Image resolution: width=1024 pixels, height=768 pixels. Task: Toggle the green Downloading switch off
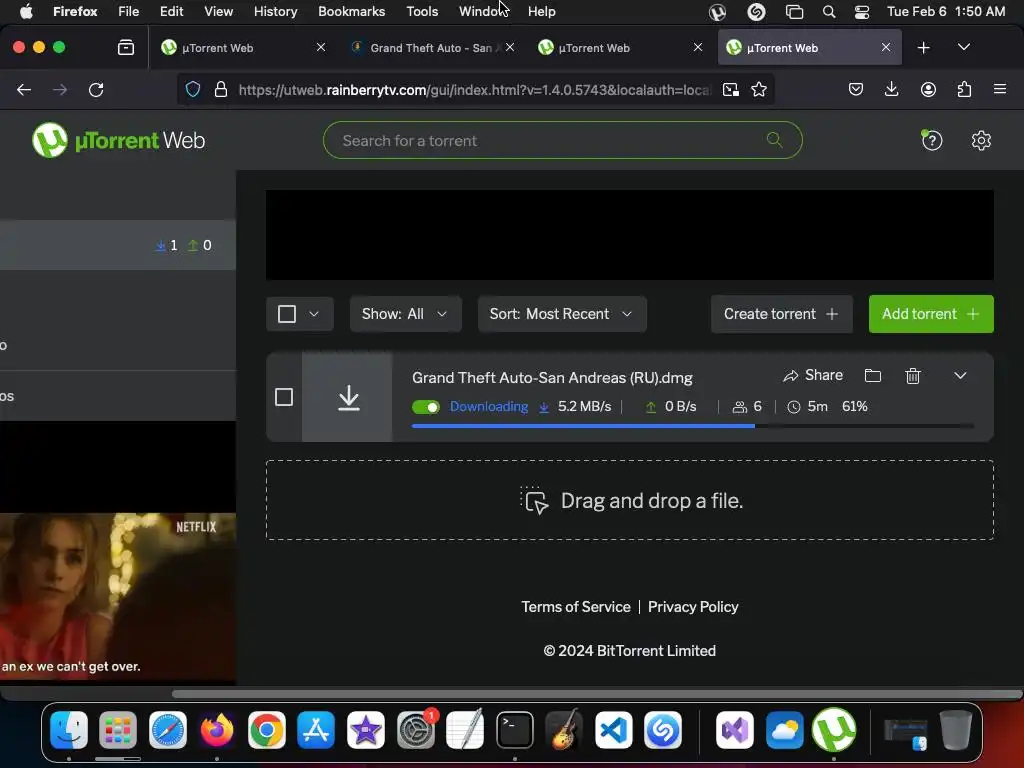426,407
